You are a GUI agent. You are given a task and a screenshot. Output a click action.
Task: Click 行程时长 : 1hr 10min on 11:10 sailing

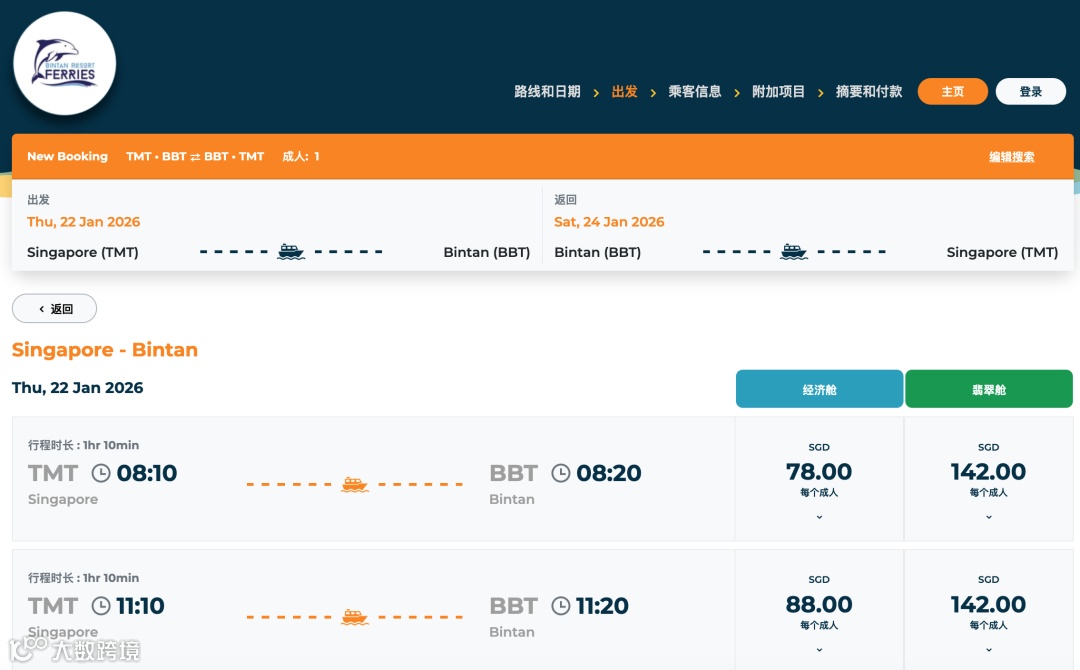(x=83, y=578)
